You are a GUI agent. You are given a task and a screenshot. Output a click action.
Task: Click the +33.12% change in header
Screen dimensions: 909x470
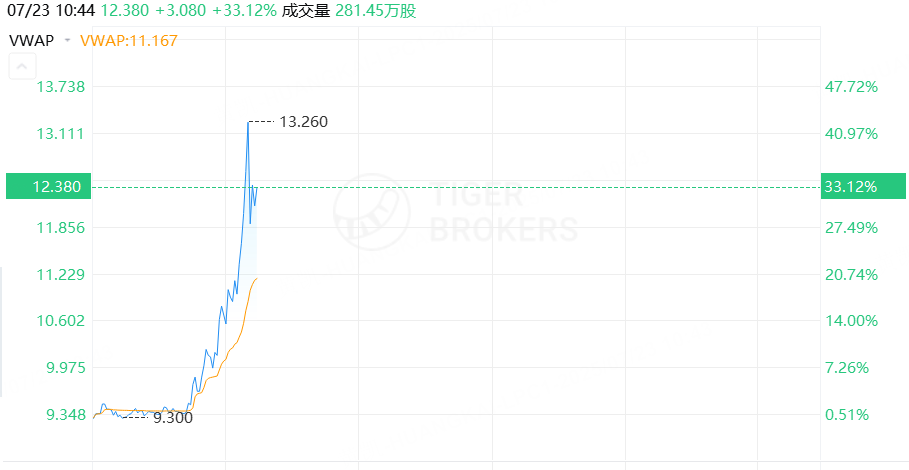(245, 10)
